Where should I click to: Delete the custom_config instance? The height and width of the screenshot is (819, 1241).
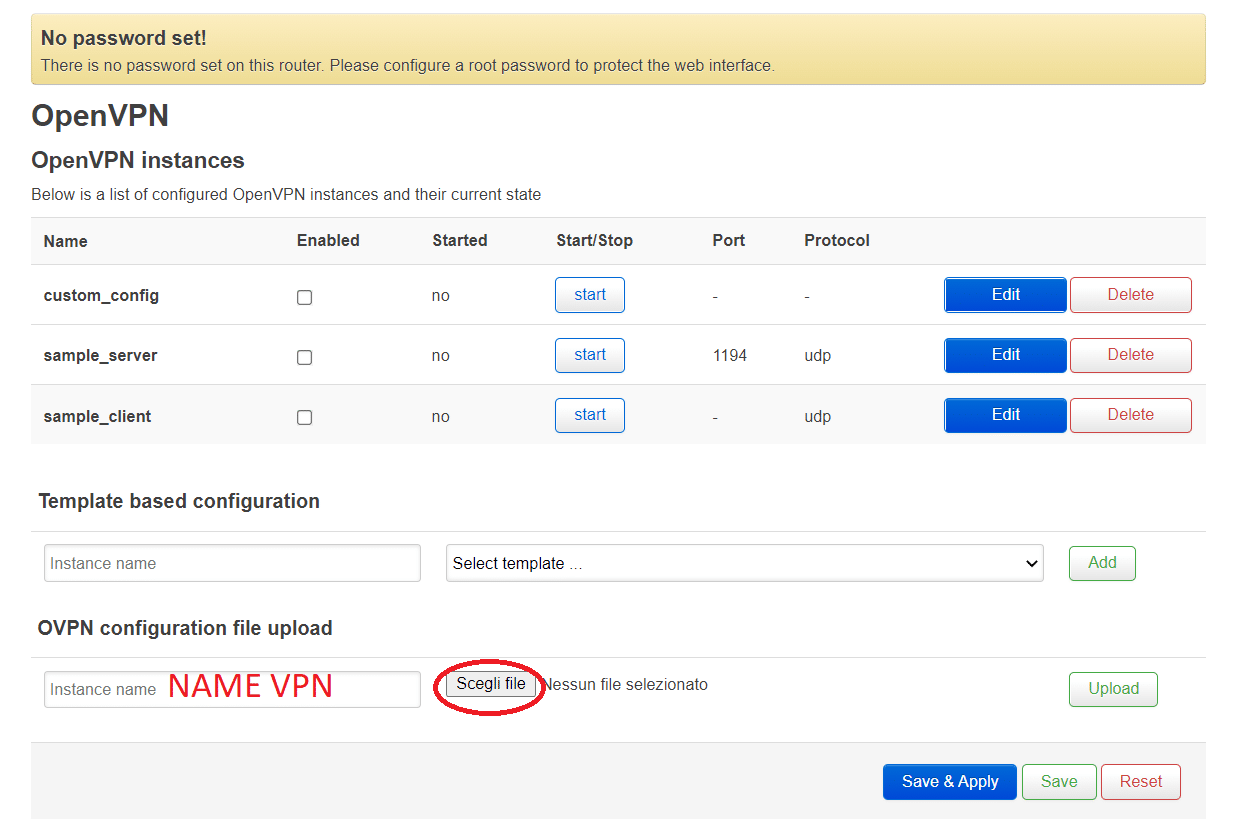(x=1130, y=295)
